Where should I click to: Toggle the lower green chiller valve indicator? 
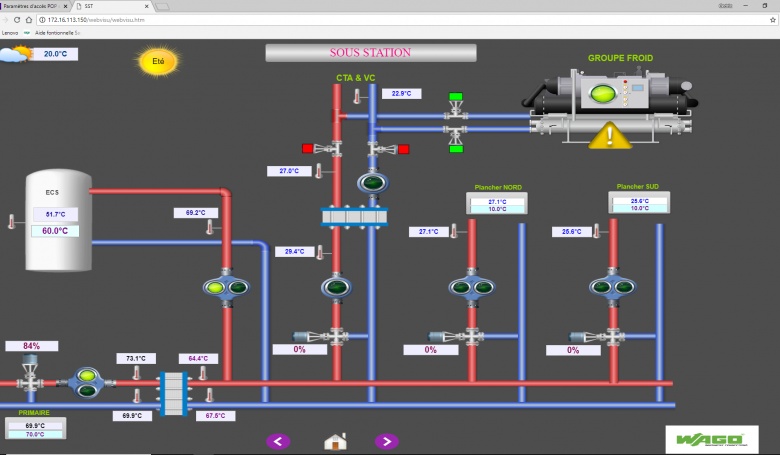click(x=456, y=149)
